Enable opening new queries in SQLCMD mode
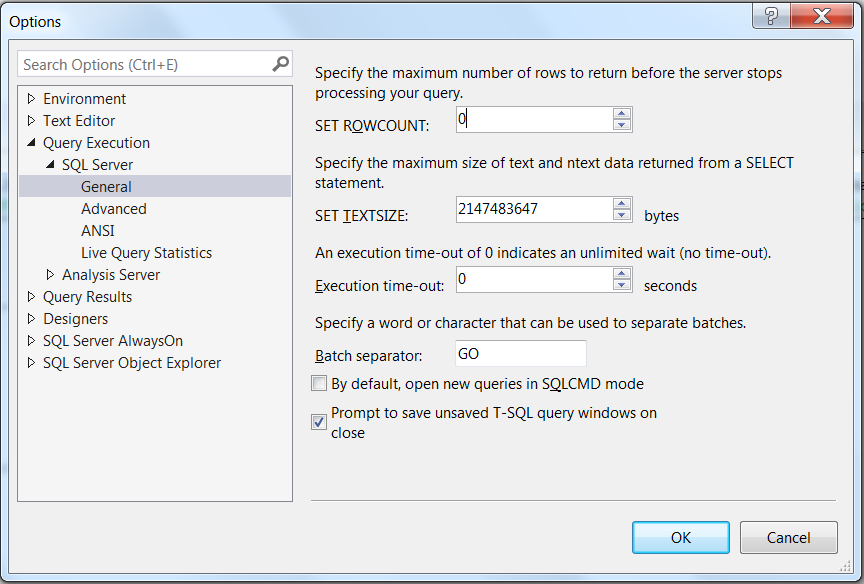Screen dimensions: 864x584 point(319,383)
